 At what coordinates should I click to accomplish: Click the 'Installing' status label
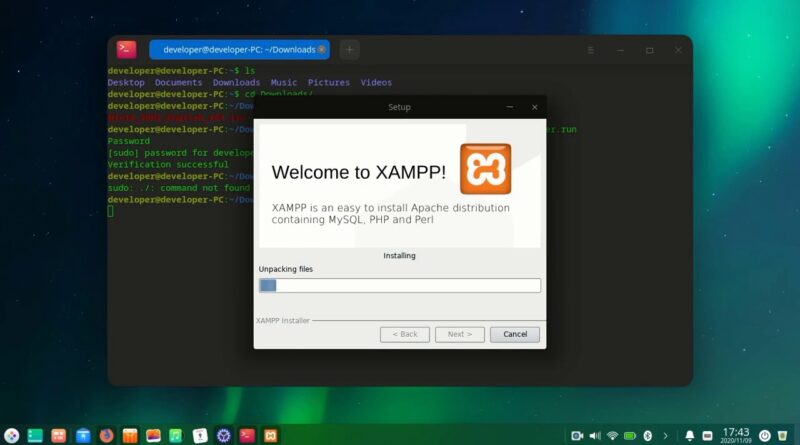pyautogui.click(x=399, y=256)
